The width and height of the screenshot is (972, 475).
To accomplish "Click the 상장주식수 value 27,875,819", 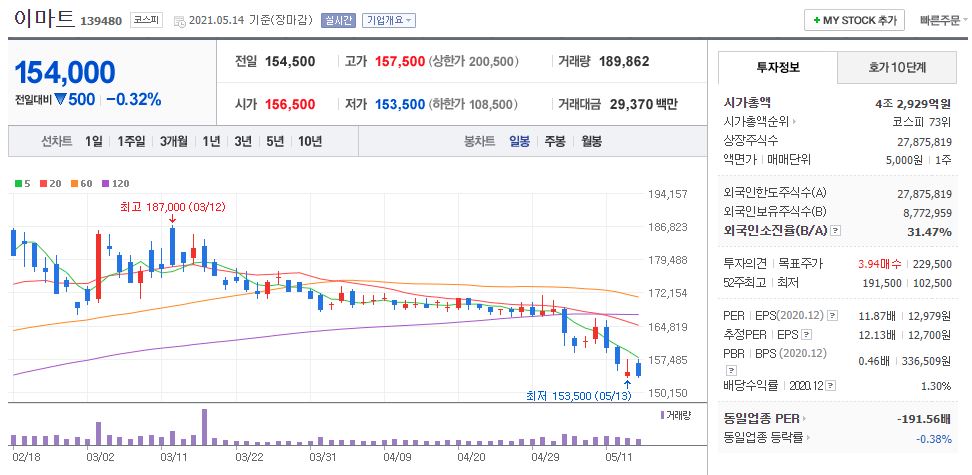I will tap(924, 141).
